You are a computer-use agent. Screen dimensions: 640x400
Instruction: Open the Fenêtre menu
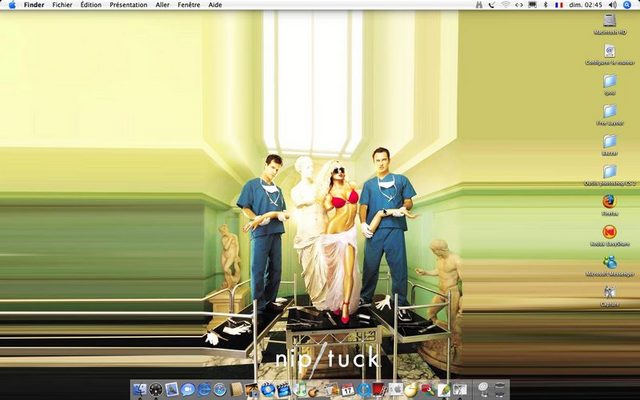(x=189, y=5)
